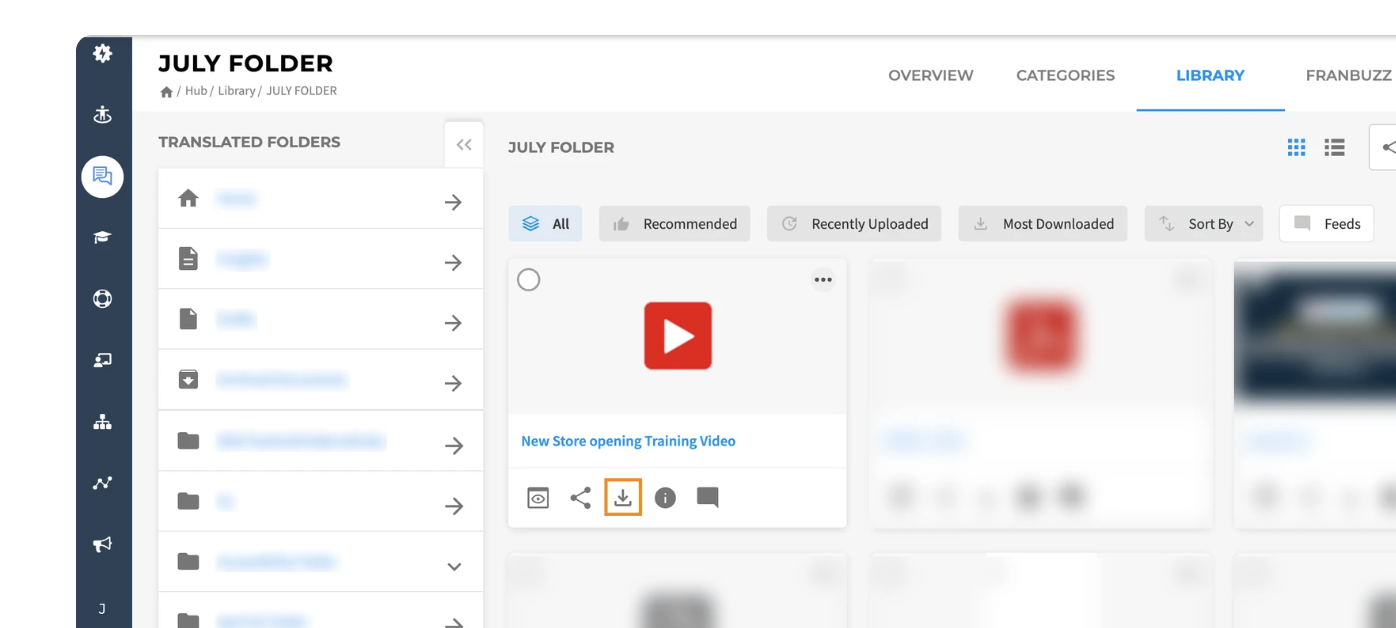
Task: Click the archive box icon in folder list
Action: tap(188, 379)
